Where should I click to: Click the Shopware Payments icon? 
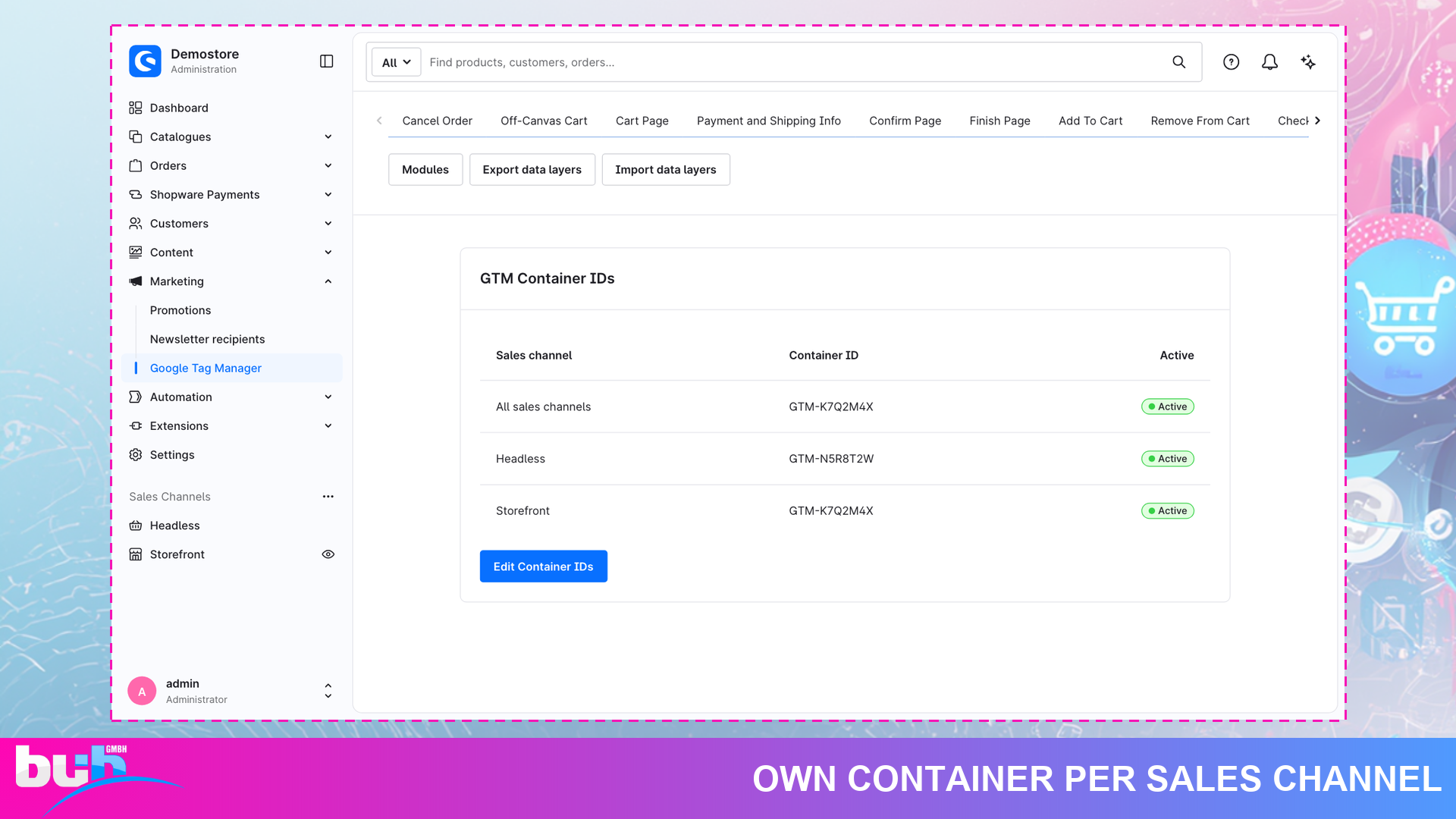coord(136,195)
